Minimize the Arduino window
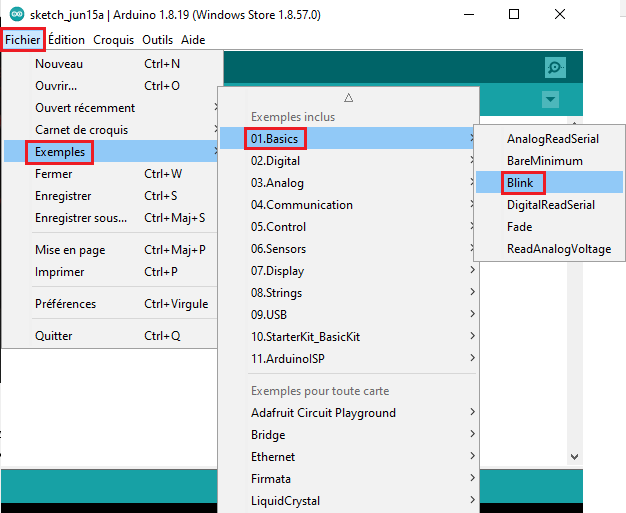 pyautogui.click(x=469, y=14)
